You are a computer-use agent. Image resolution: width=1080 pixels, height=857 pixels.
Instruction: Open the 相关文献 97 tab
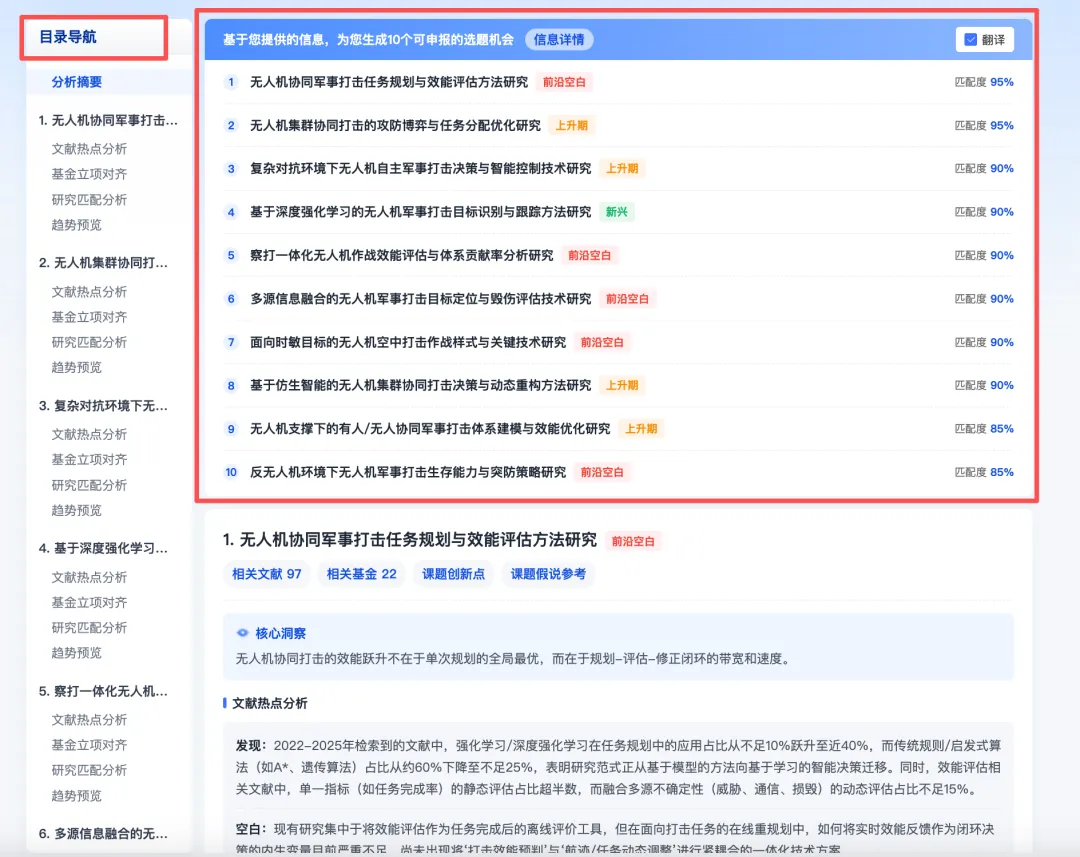point(267,574)
